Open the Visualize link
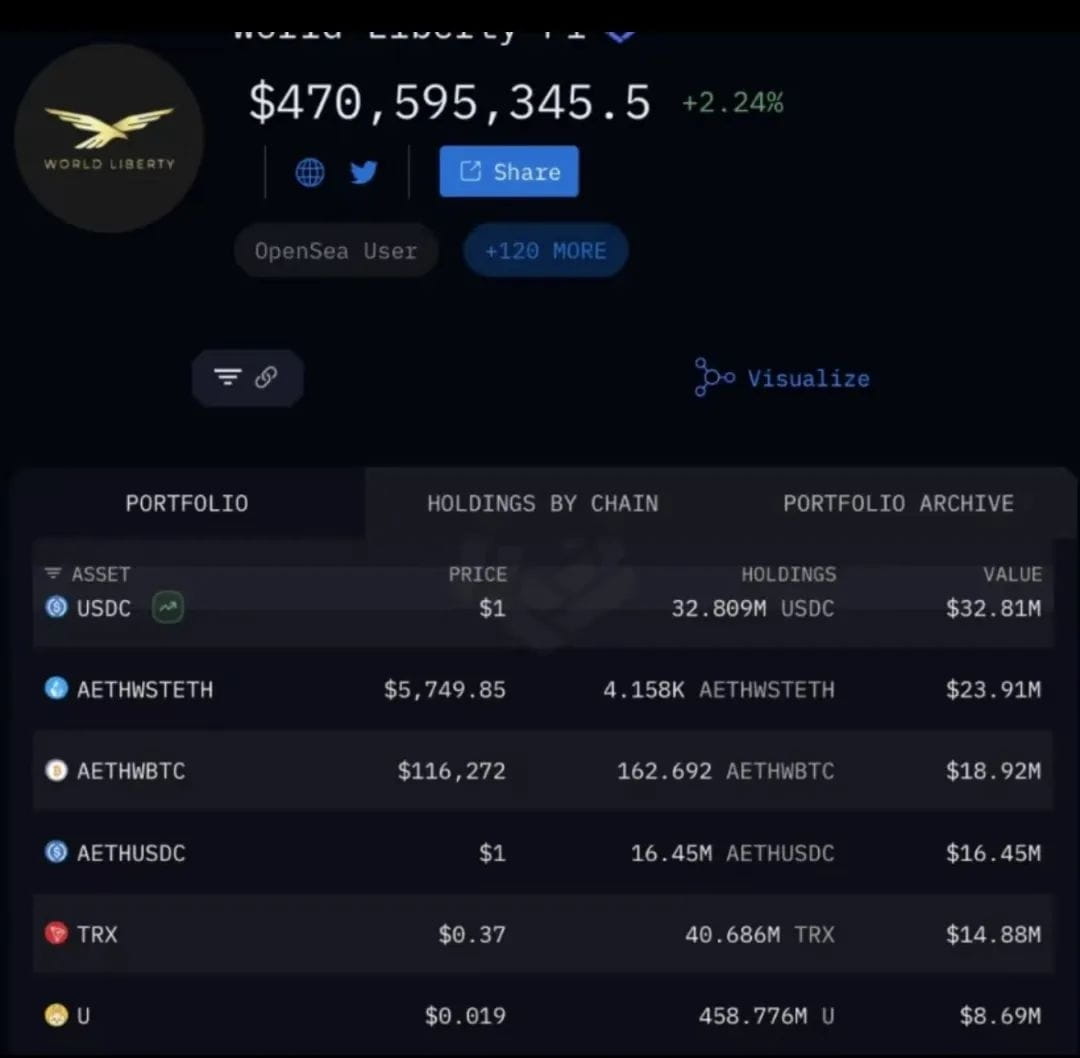Screen dimensions: 1080x1058 (x=782, y=377)
